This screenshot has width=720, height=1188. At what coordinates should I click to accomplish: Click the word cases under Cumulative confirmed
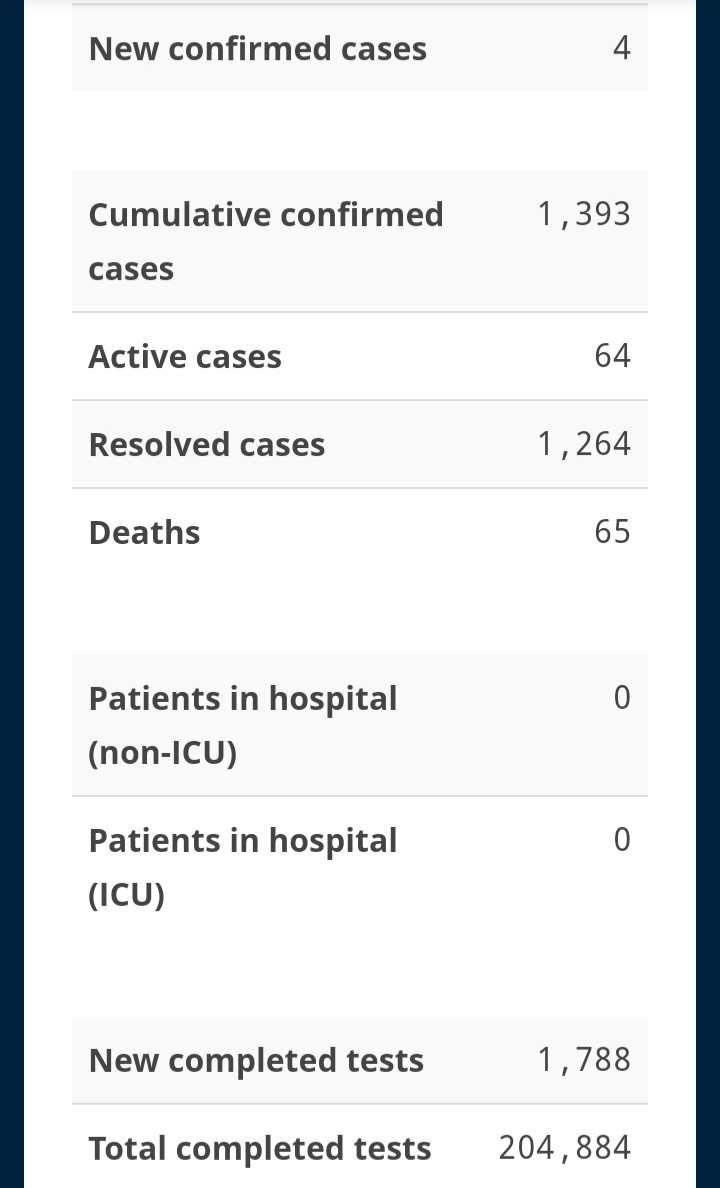click(x=131, y=269)
